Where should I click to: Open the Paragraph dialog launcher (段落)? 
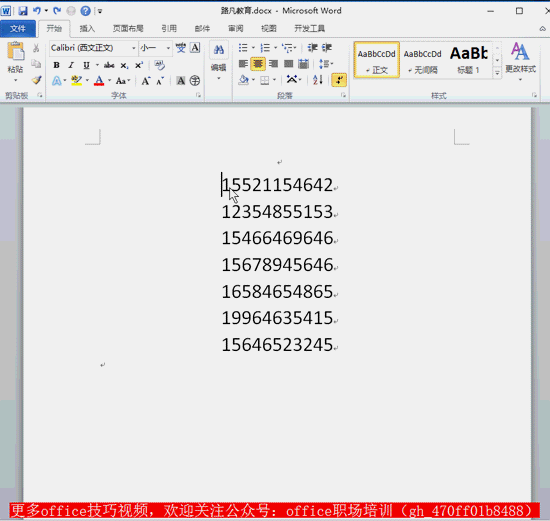click(x=343, y=95)
